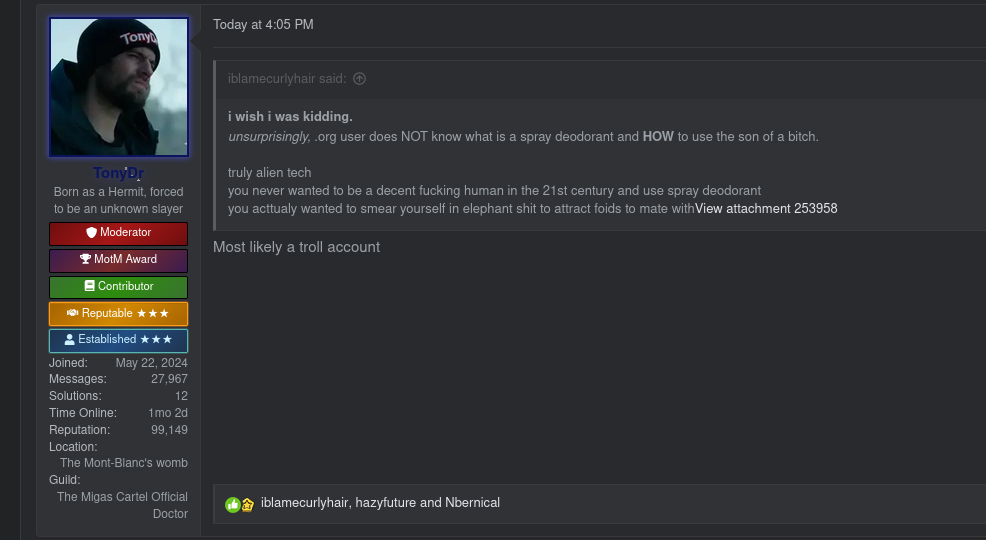Click the up-arrow icon beside quoted username
The height and width of the screenshot is (540, 986).
(x=360, y=79)
